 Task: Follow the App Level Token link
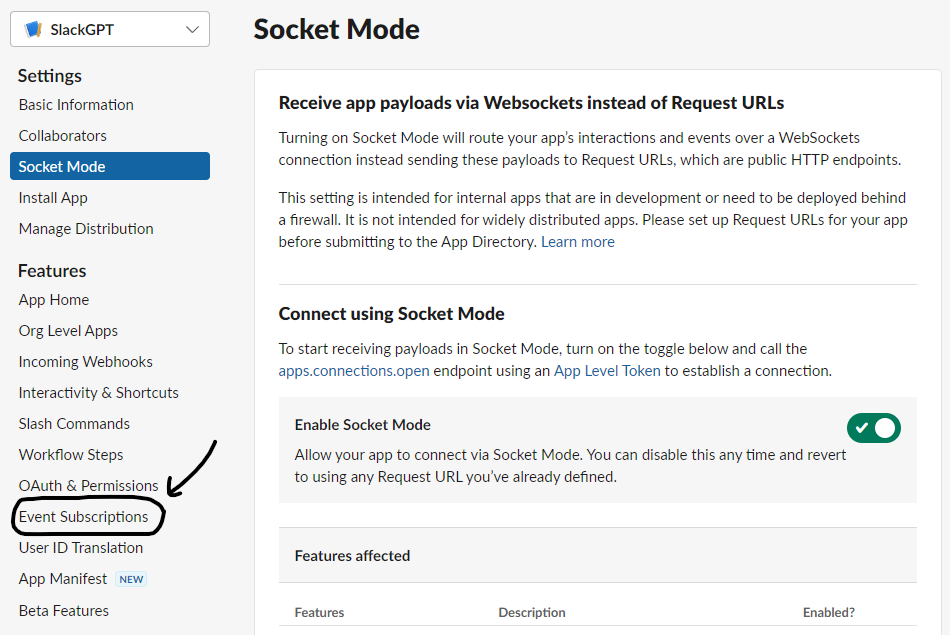(x=607, y=371)
